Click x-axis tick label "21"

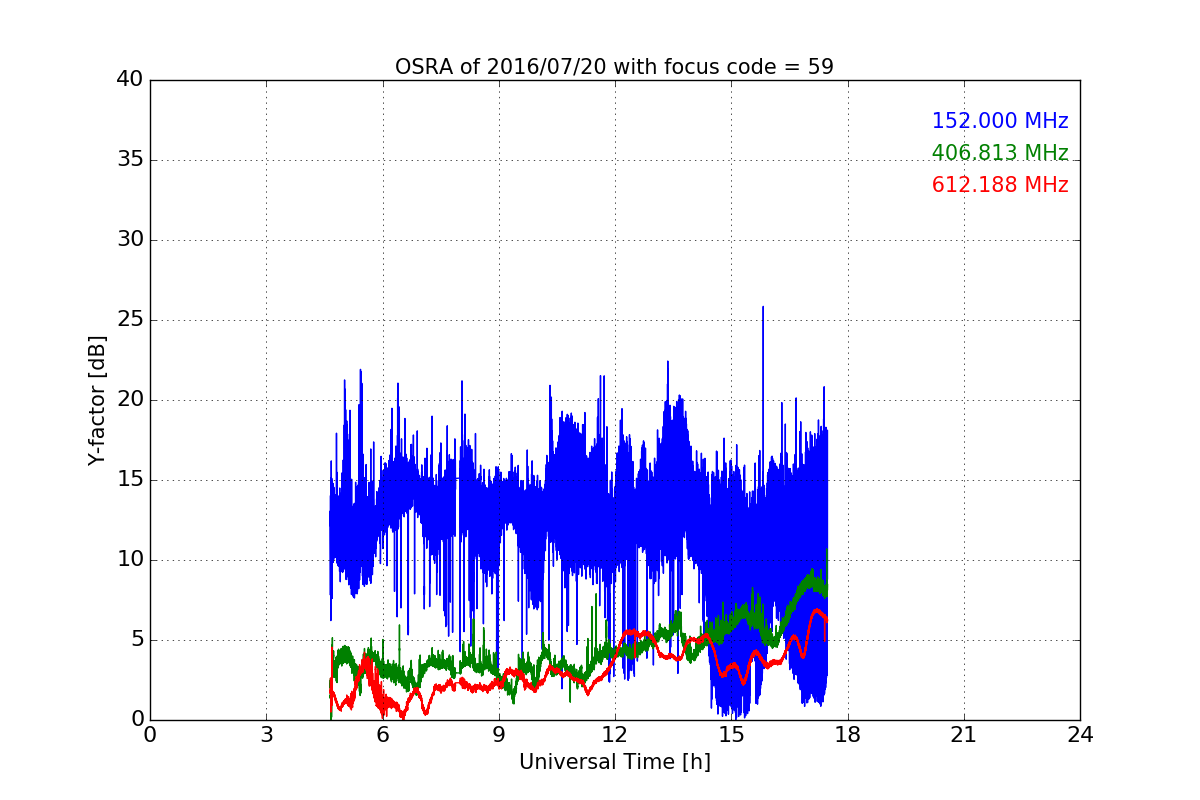[964, 735]
